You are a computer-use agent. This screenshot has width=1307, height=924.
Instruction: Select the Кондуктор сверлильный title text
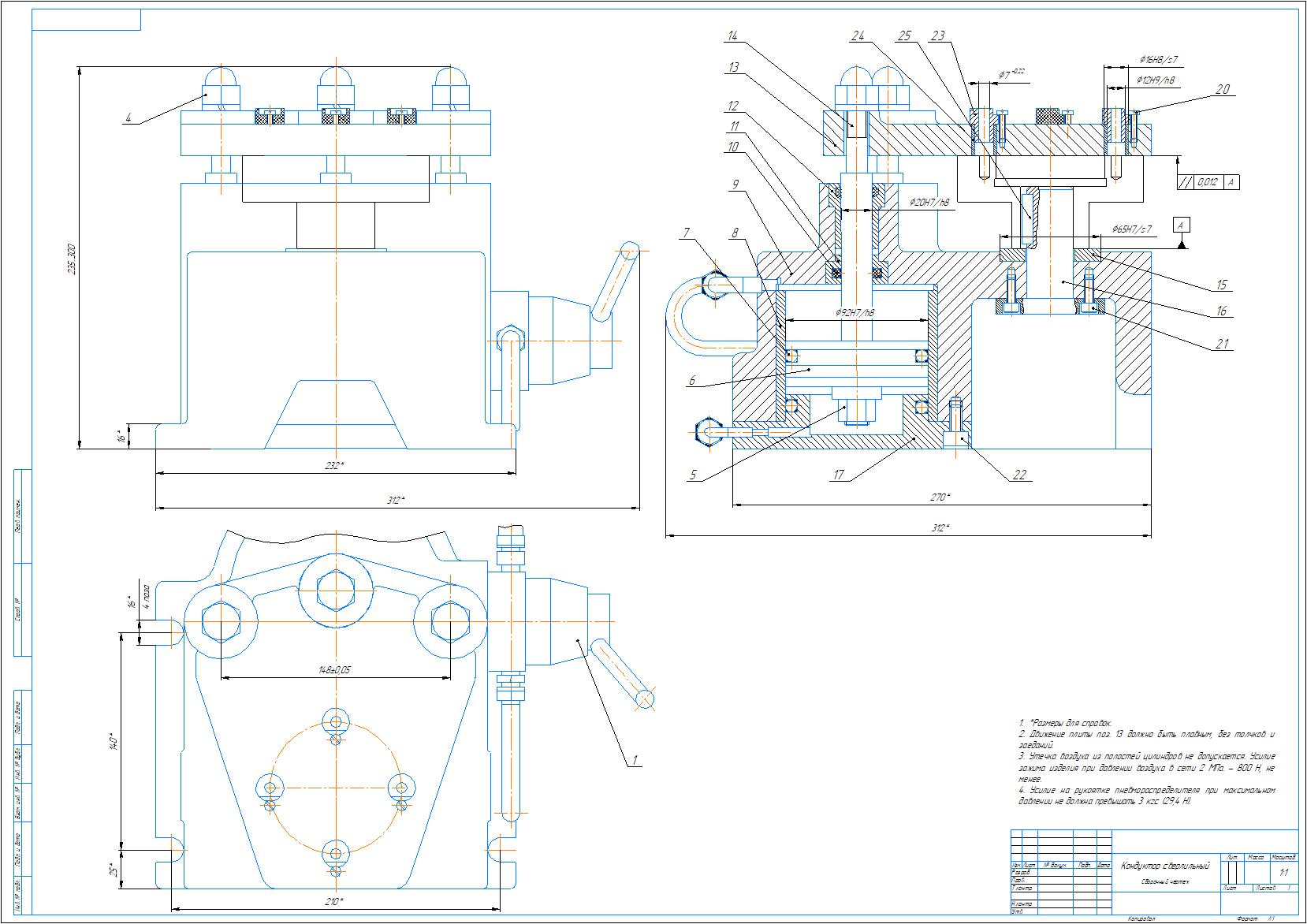(x=1164, y=866)
